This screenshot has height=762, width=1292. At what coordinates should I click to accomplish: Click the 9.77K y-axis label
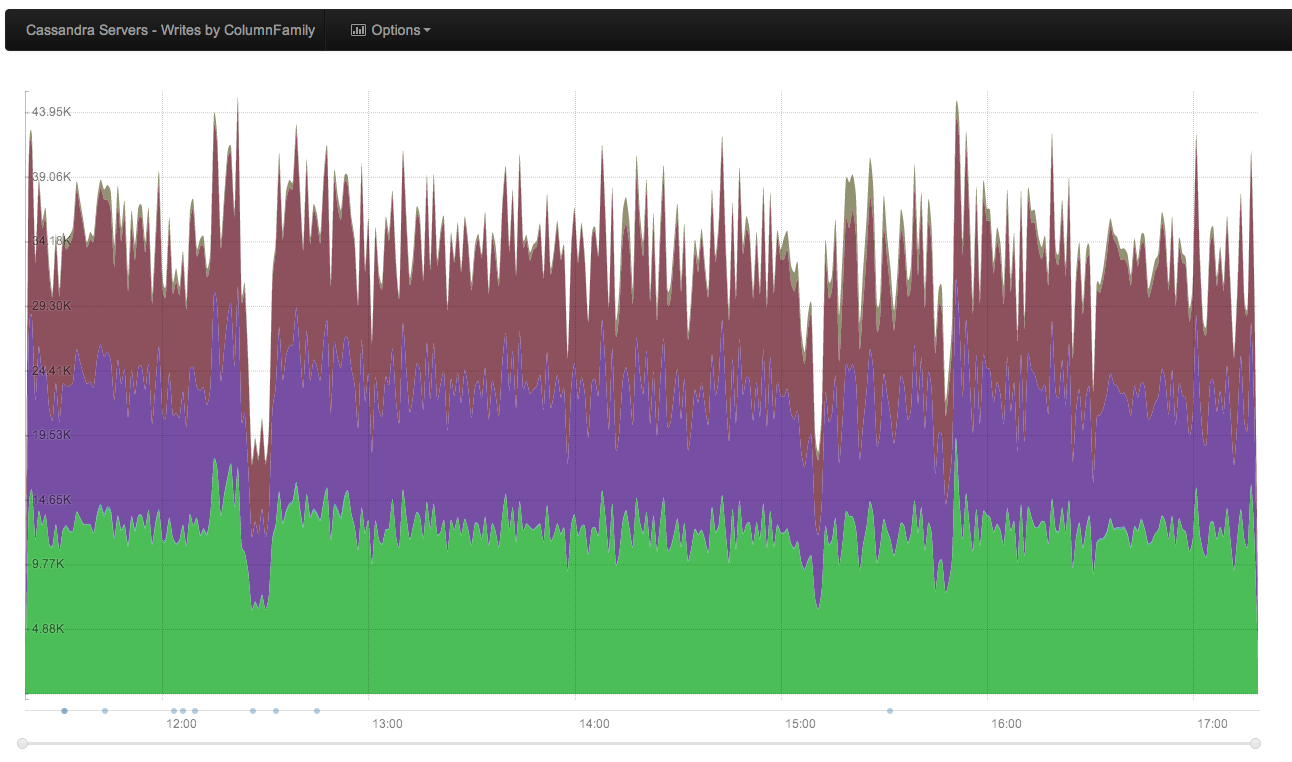49,564
